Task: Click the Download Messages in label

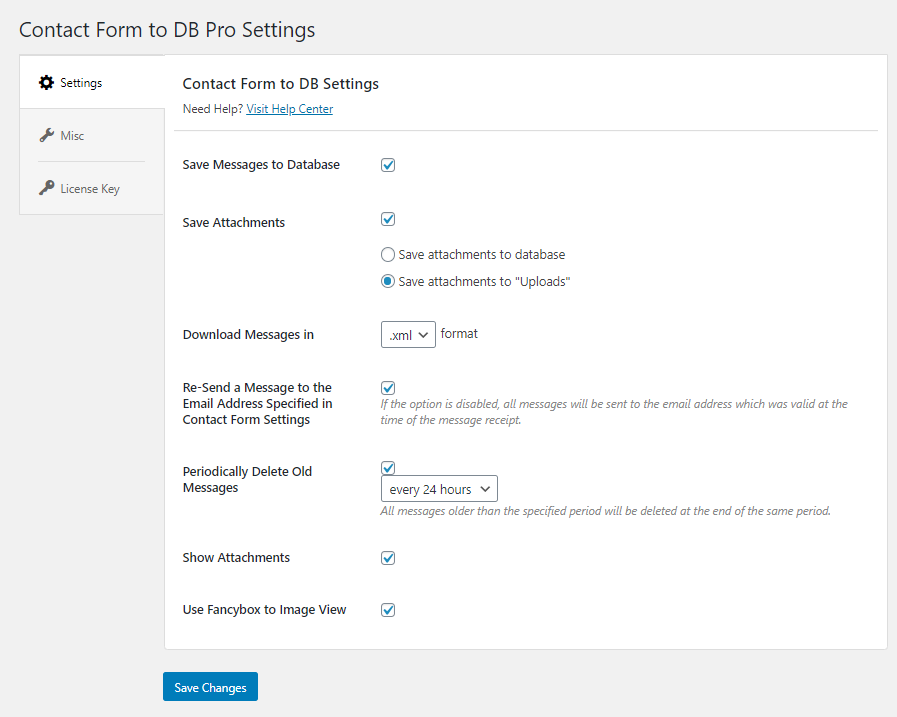Action: click(x=248, y=335)
